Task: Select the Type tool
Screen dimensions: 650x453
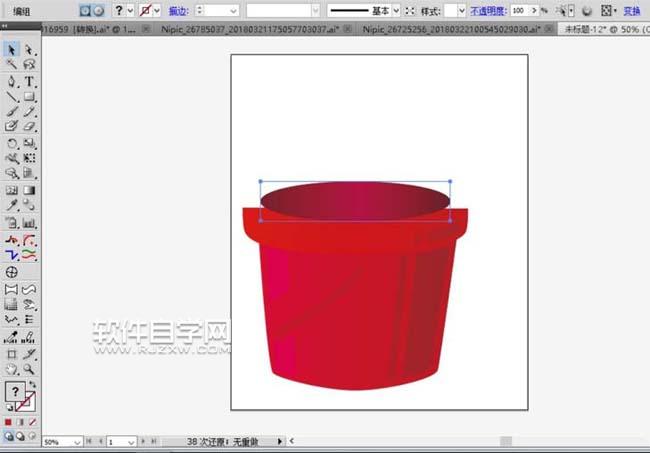Action: pyautogui.click(x=29, y=81)
